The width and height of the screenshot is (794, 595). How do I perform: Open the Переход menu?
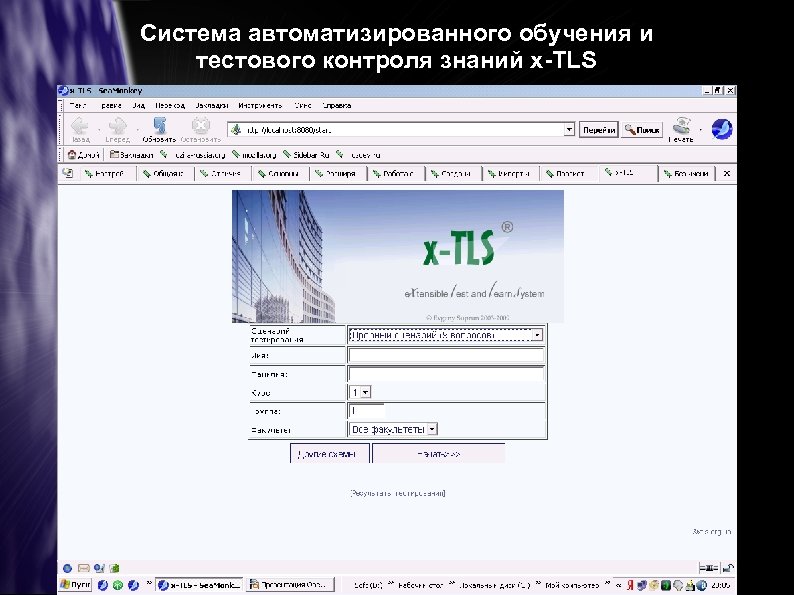170,105
